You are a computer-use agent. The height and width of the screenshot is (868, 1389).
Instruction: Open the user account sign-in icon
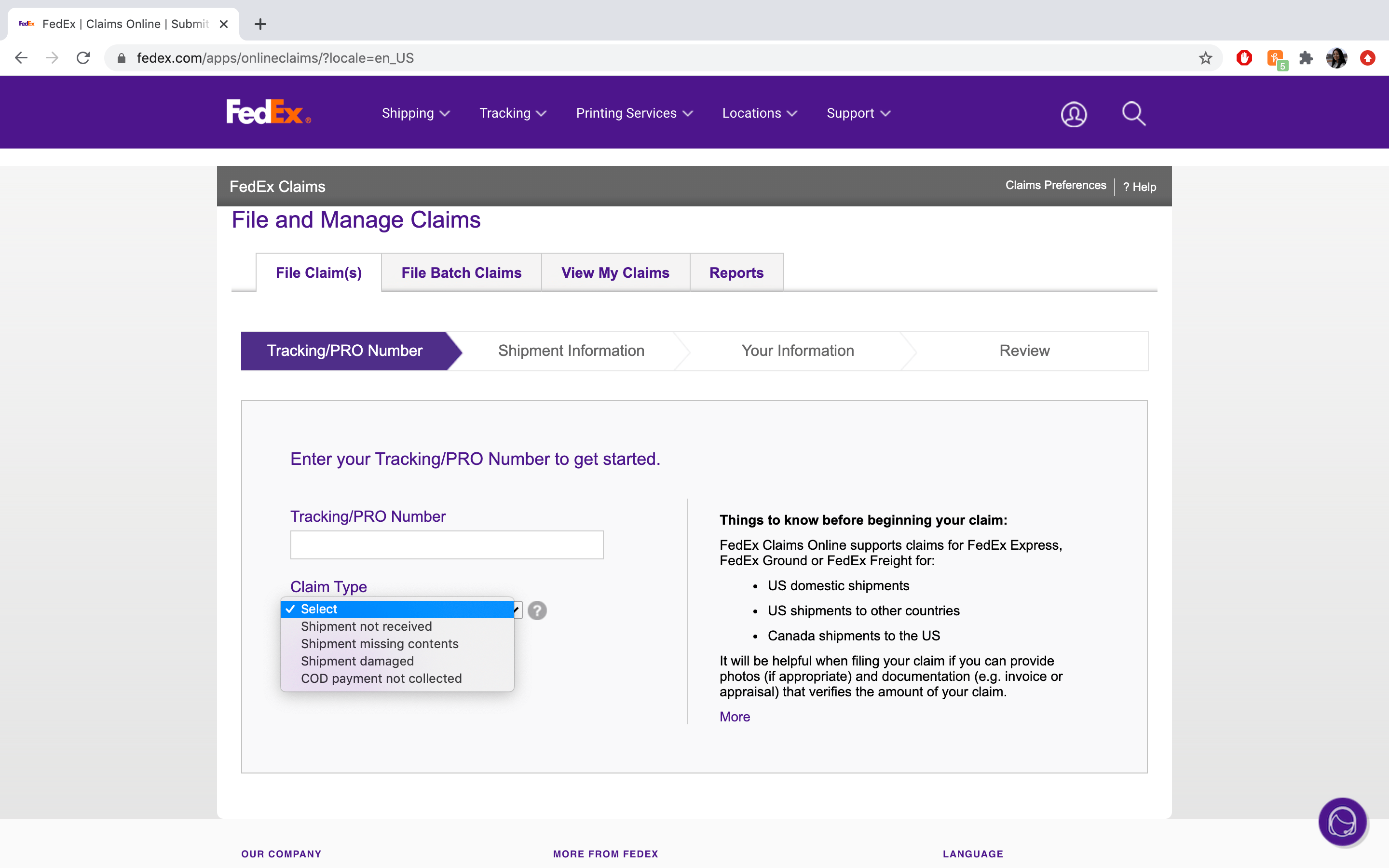(x=1073, y=114)
